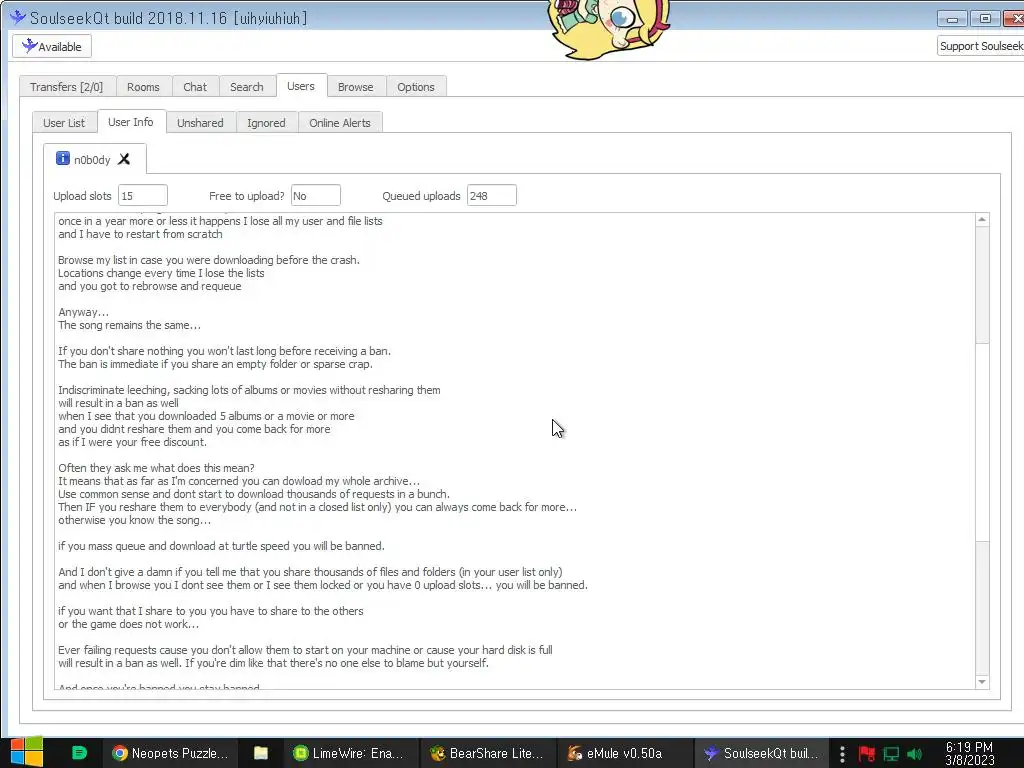Click the blue info icon on n0b0dy tab

point(63,158)
